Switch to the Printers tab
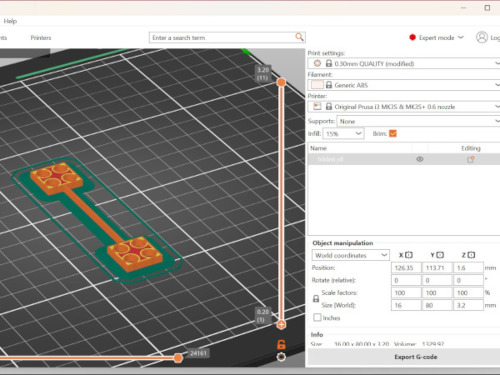 41,38
